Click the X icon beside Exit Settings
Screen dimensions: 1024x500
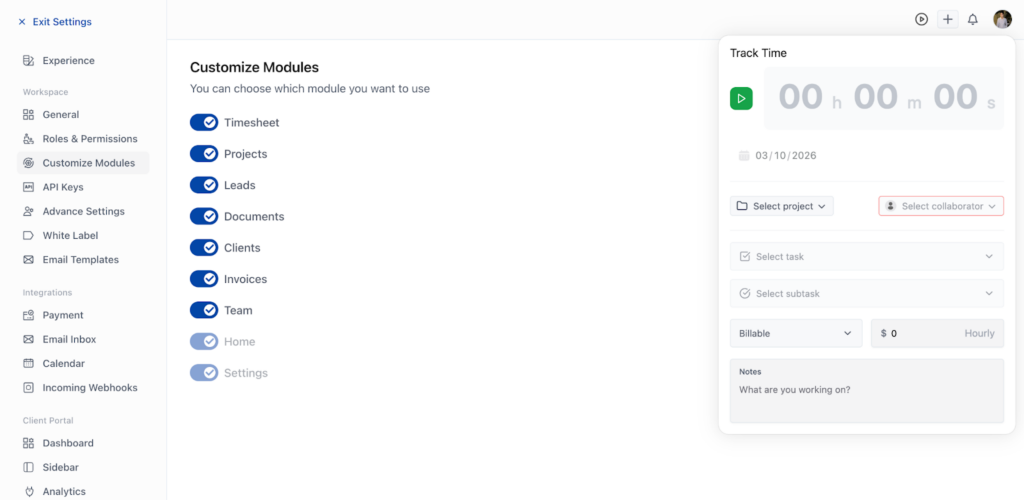pyautogui.click(x=22, y=22)
